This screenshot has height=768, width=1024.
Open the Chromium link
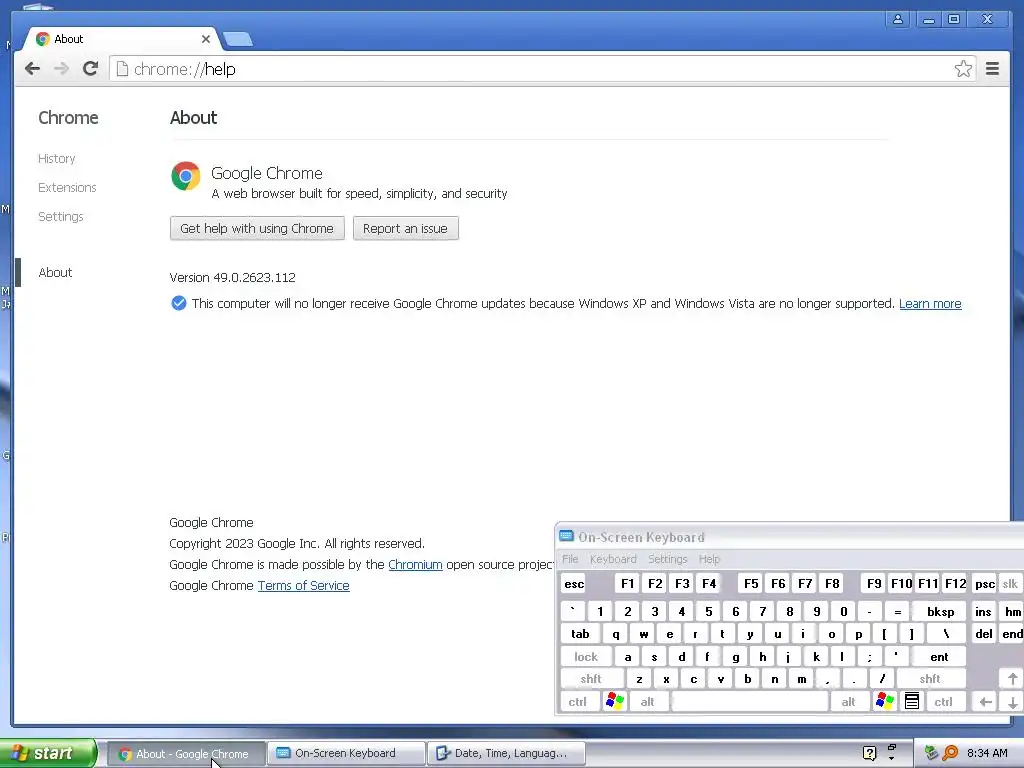coord(415,564)
